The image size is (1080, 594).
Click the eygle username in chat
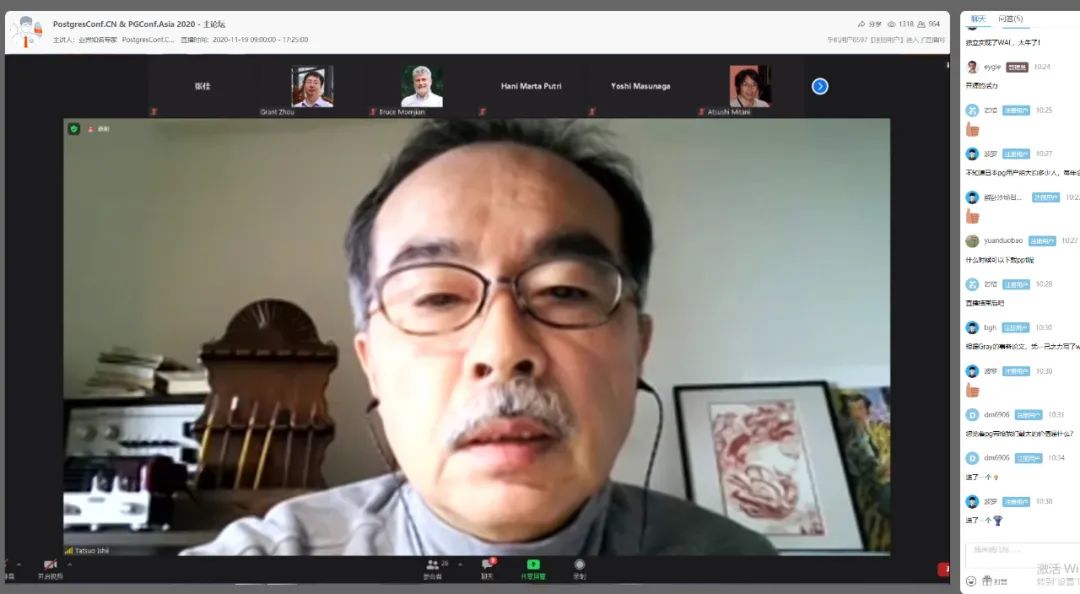point(992,67)
